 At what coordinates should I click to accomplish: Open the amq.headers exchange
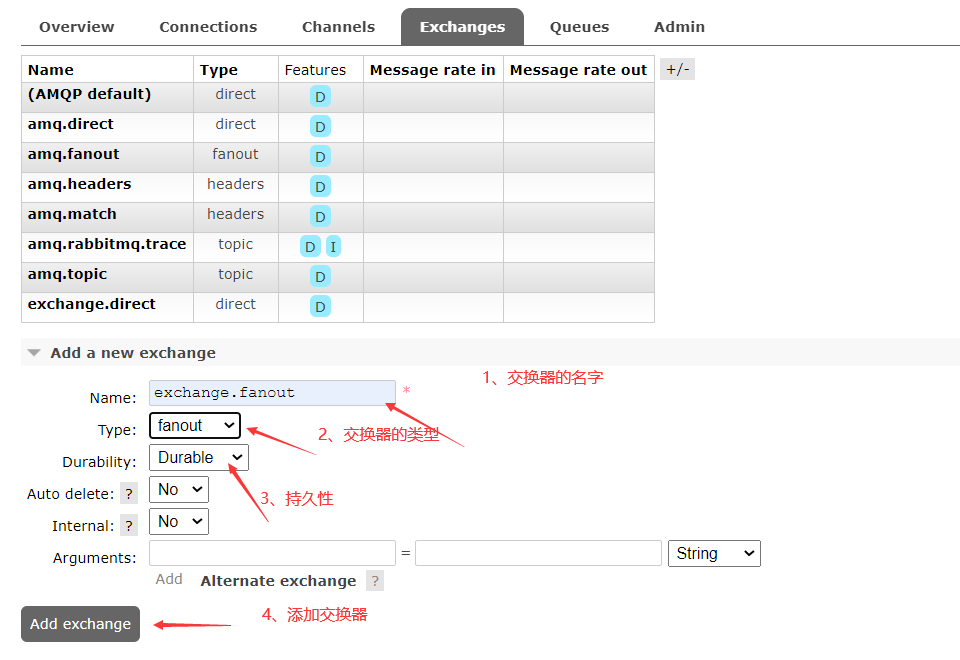[80, 184]
